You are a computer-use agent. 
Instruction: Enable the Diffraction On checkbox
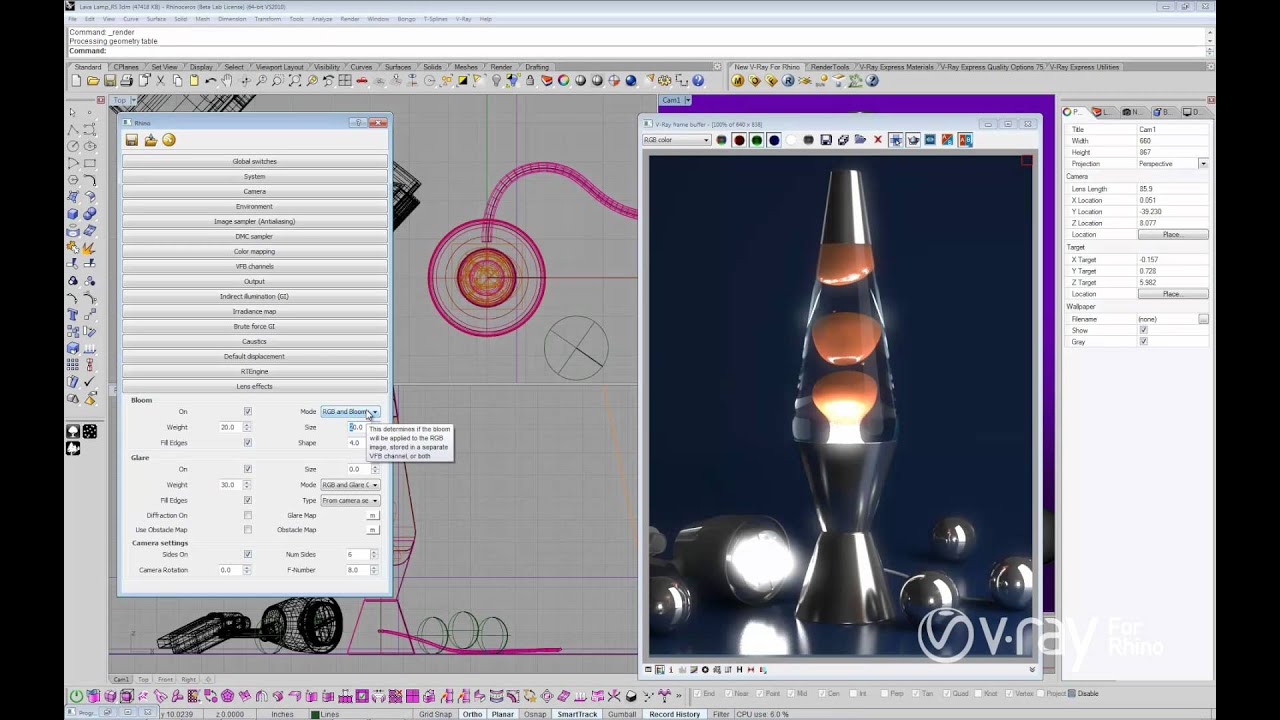[248, 516]
